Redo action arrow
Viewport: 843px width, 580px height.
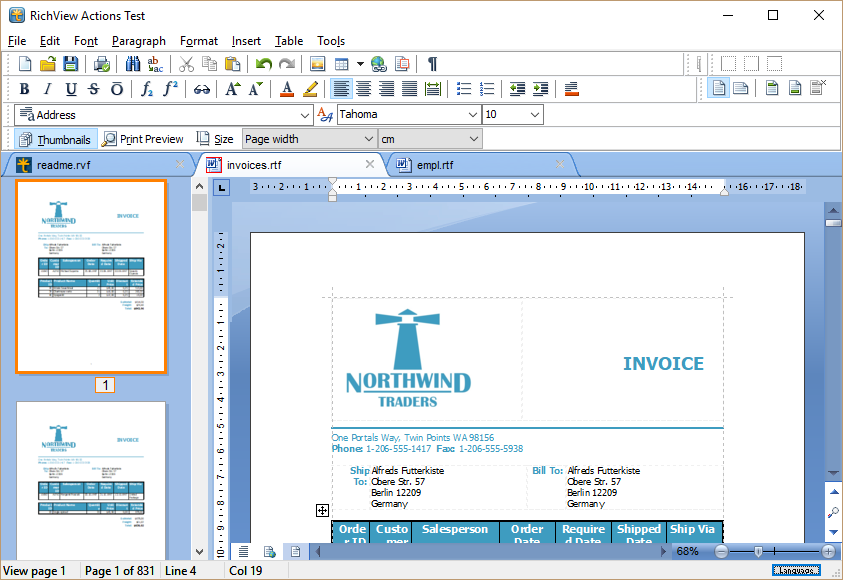[x=287, y=64]
